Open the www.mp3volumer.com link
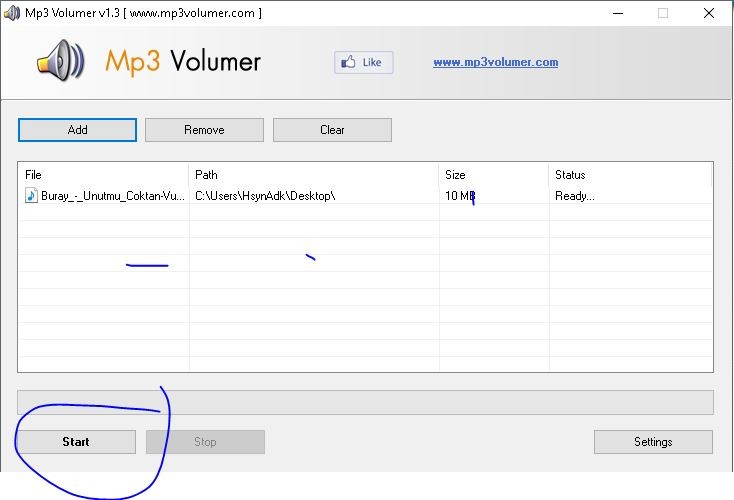 [x=495, y=62]
